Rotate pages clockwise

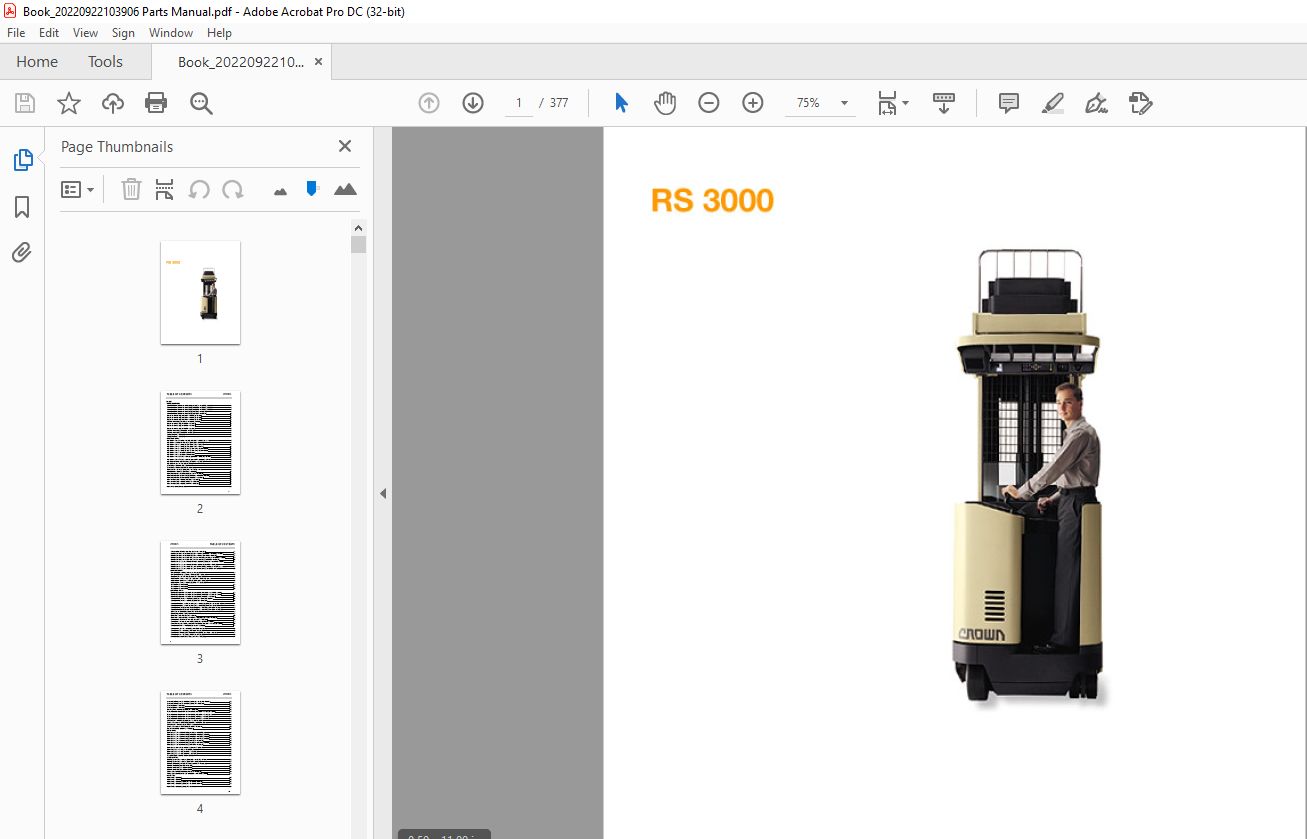tap(233, 189)
